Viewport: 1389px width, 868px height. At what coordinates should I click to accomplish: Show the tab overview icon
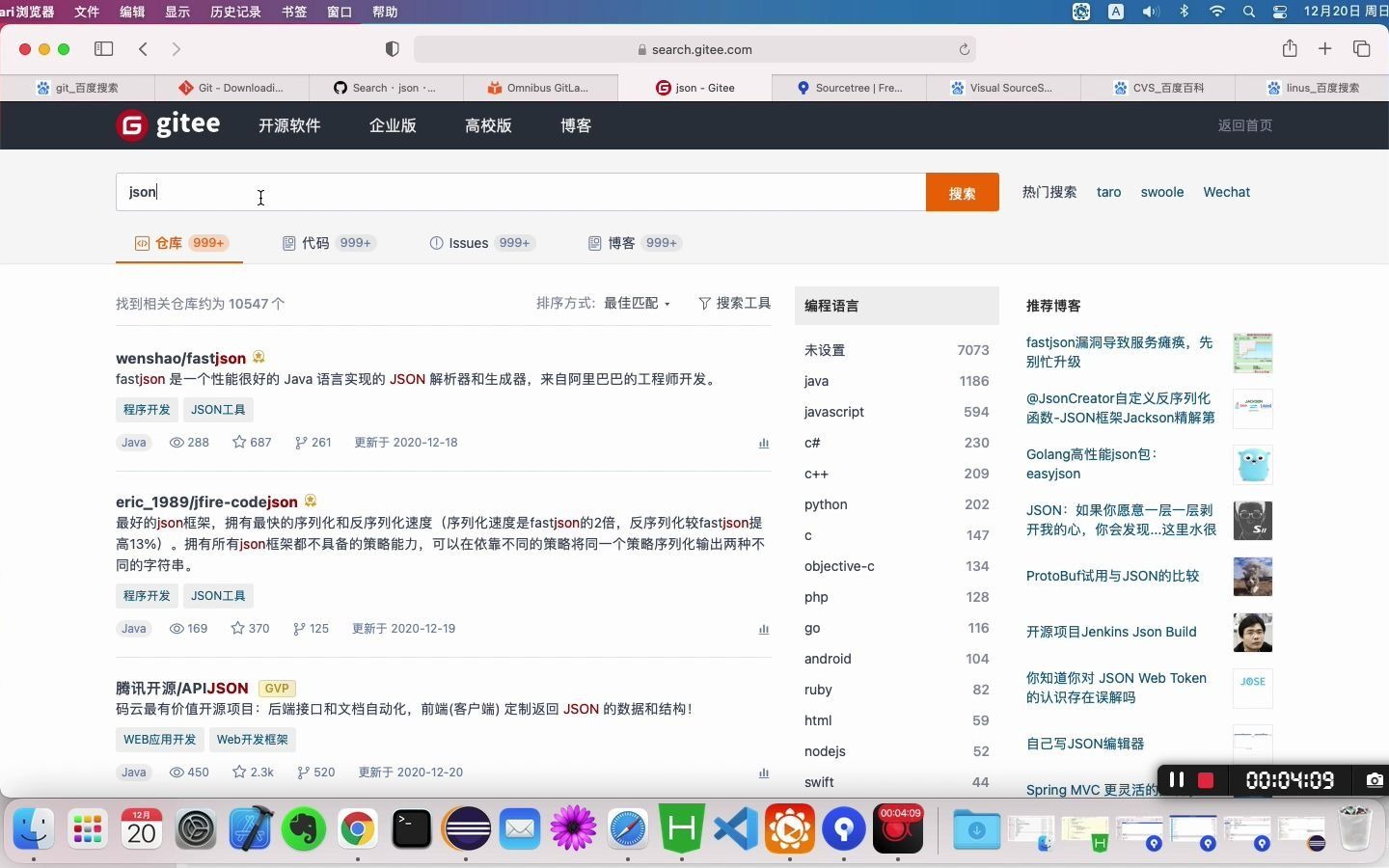(x=1362, y=48)
